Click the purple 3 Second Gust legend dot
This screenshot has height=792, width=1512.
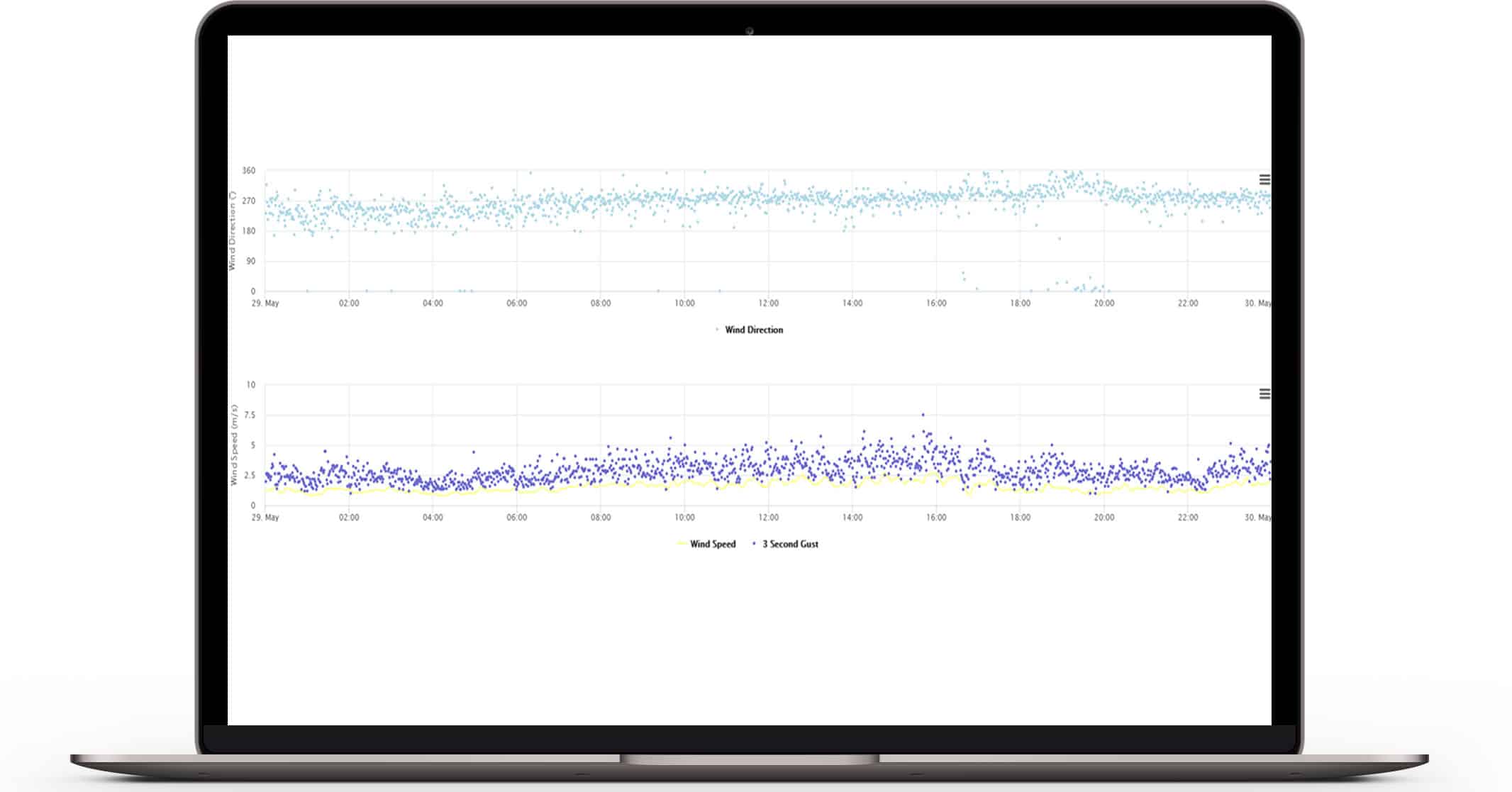[754, 544]
